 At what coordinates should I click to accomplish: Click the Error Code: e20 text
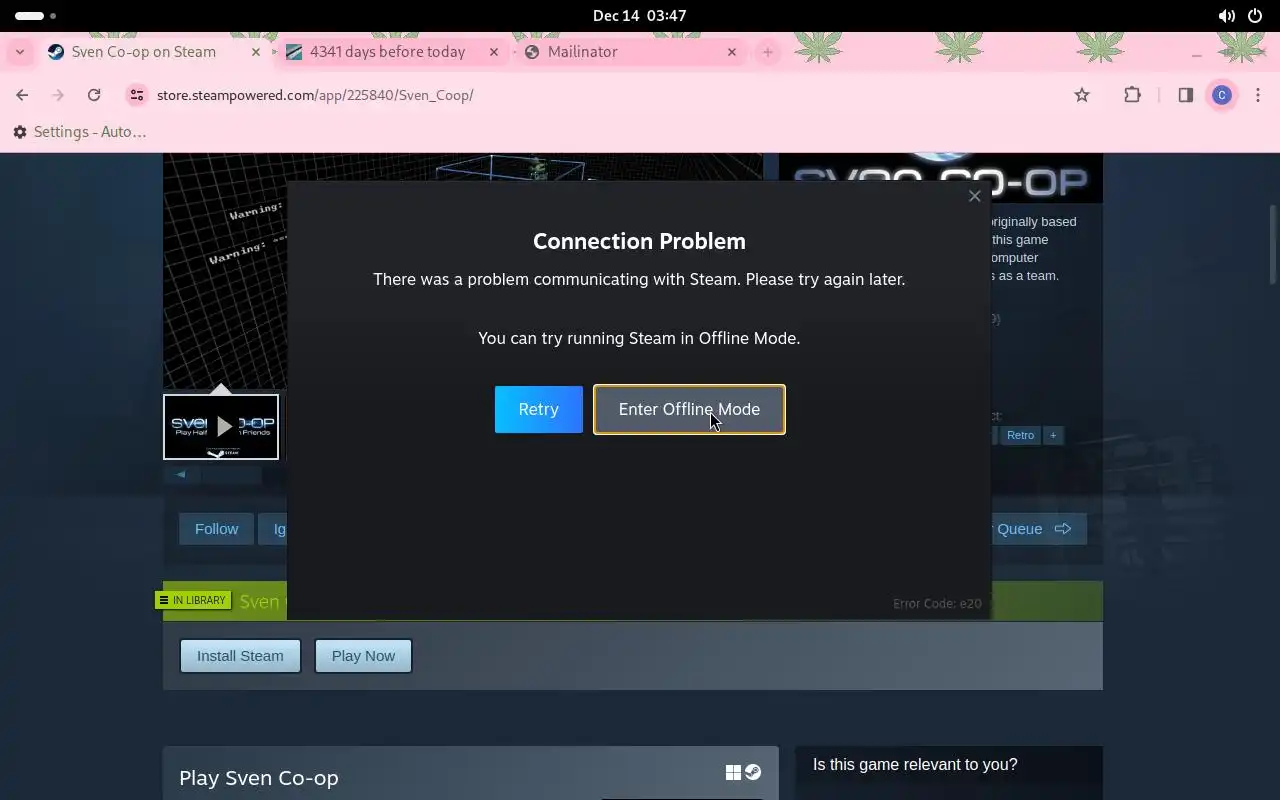(937, 603)
